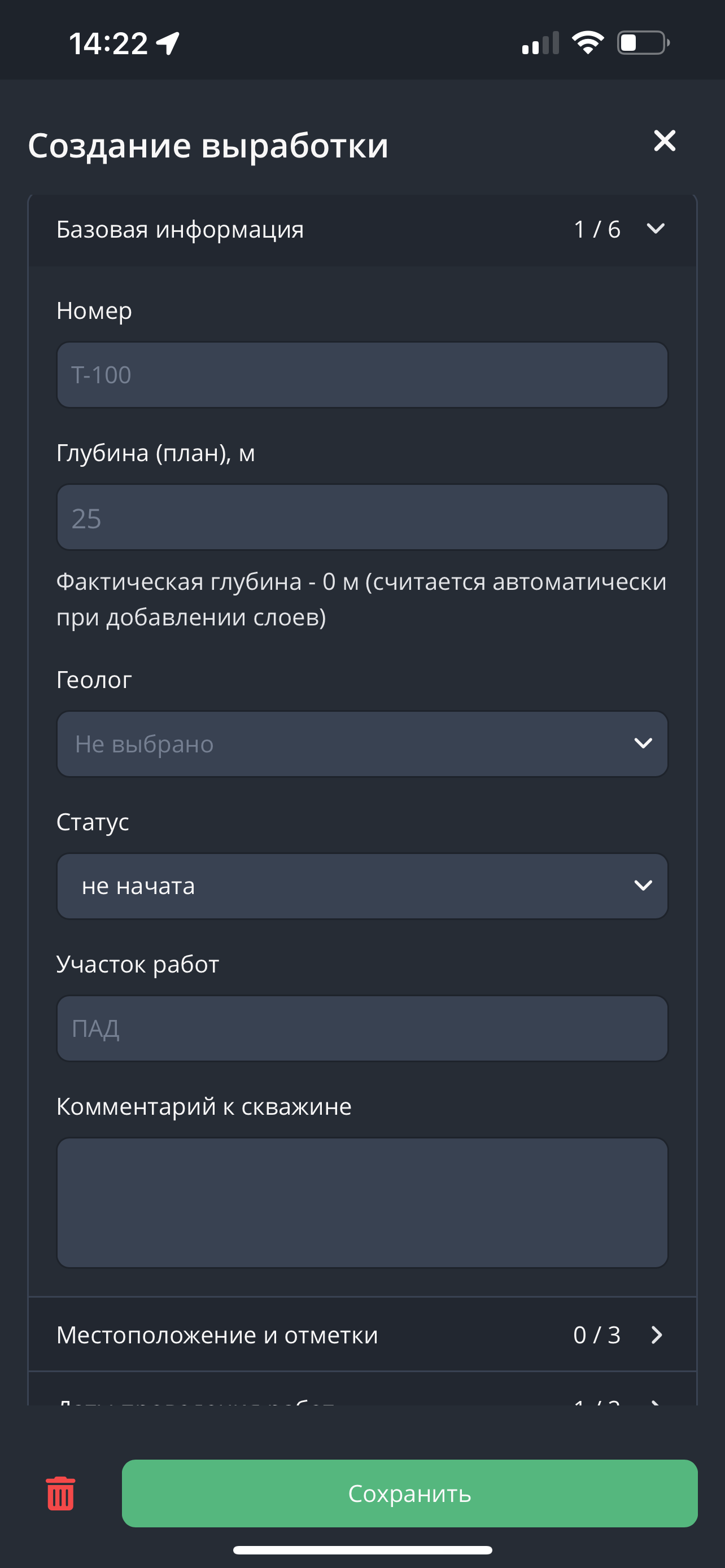Open the Статус dropdown showing не начата
The image size is (725, 1568).
tap(362, 886)
